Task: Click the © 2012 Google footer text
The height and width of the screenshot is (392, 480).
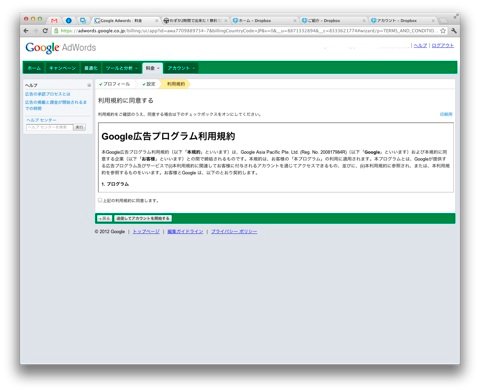Action: 110,231
